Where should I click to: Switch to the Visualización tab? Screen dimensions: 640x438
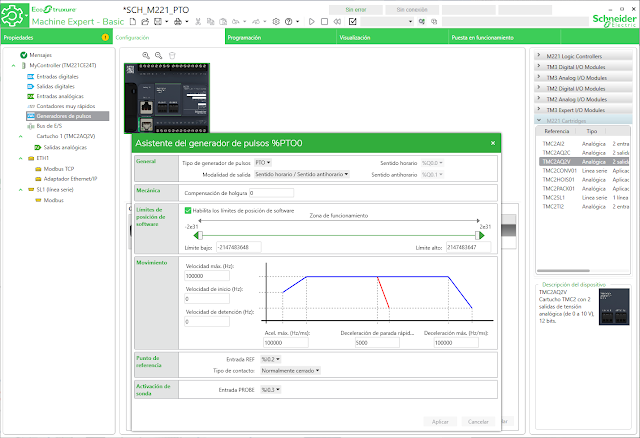[x=393, y=37]
